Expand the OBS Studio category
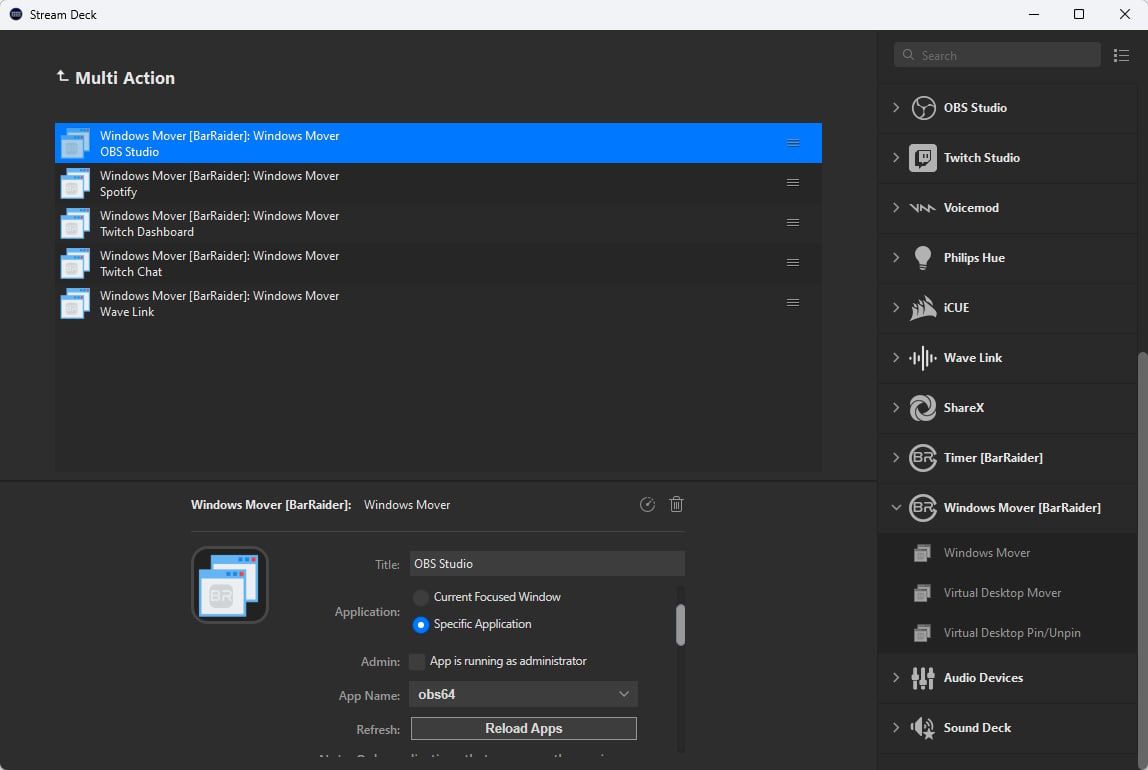 click(896, 108)
